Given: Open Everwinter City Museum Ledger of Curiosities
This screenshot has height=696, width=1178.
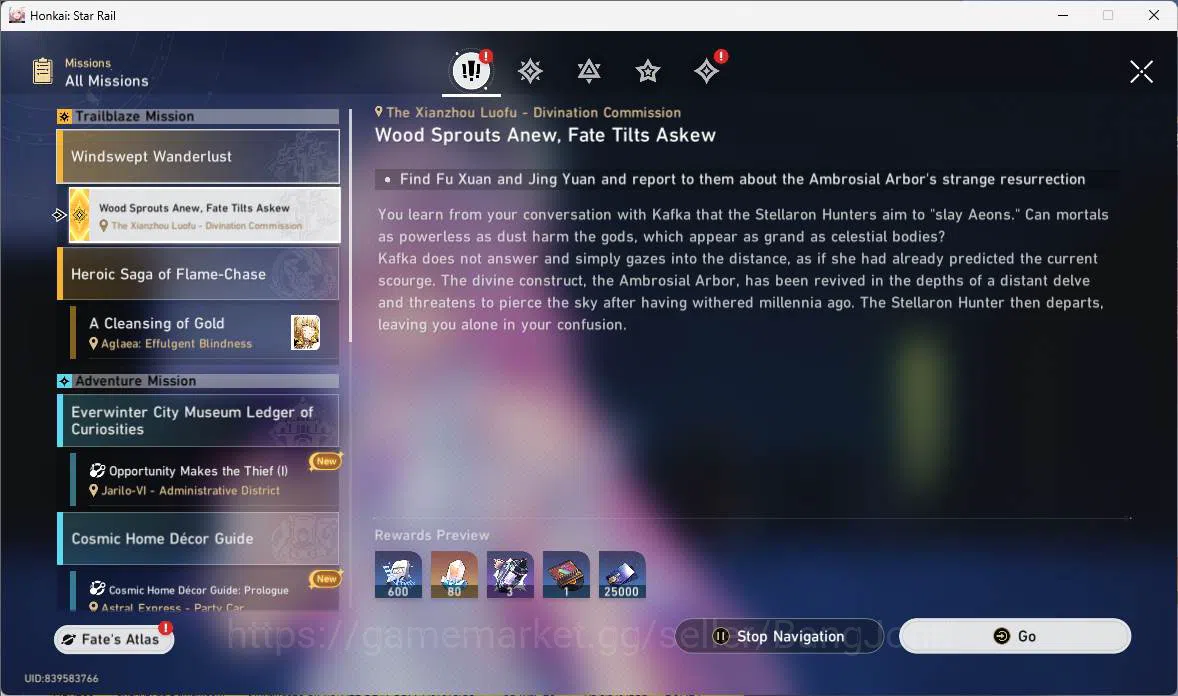Looking at the screenshot, I should [x=198, y=421].
